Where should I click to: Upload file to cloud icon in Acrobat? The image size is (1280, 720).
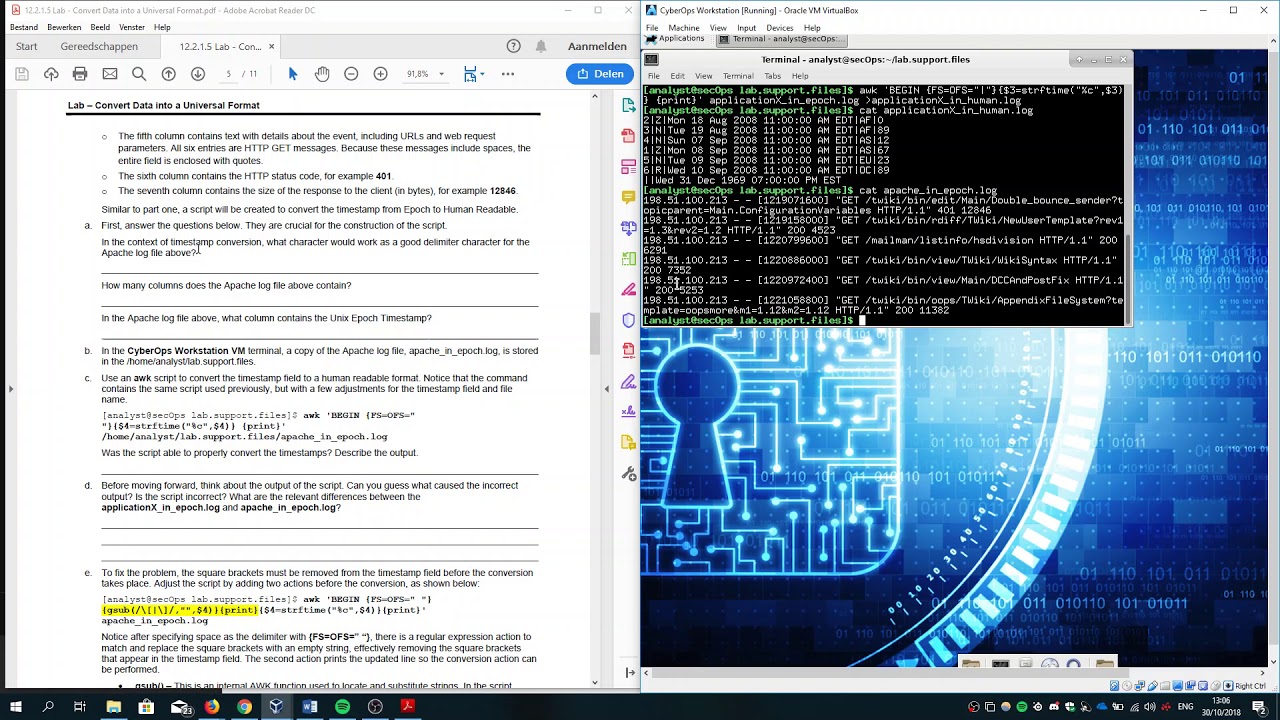pyautogui.click(x=51, y=74)
